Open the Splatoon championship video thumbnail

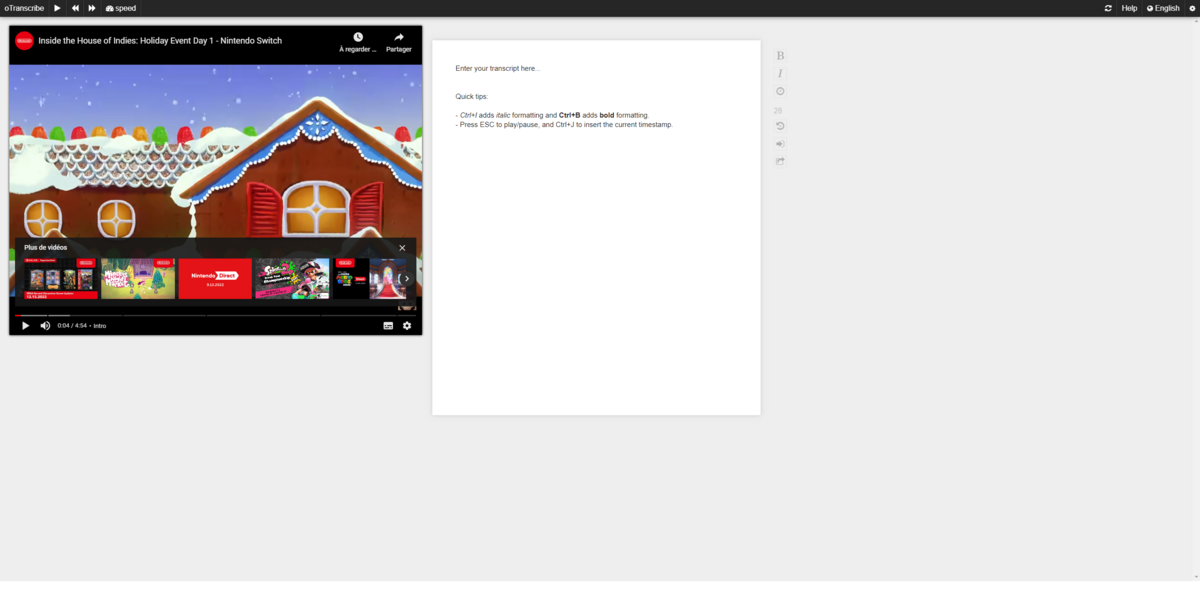pyautogui.click(x=292, y=279)
